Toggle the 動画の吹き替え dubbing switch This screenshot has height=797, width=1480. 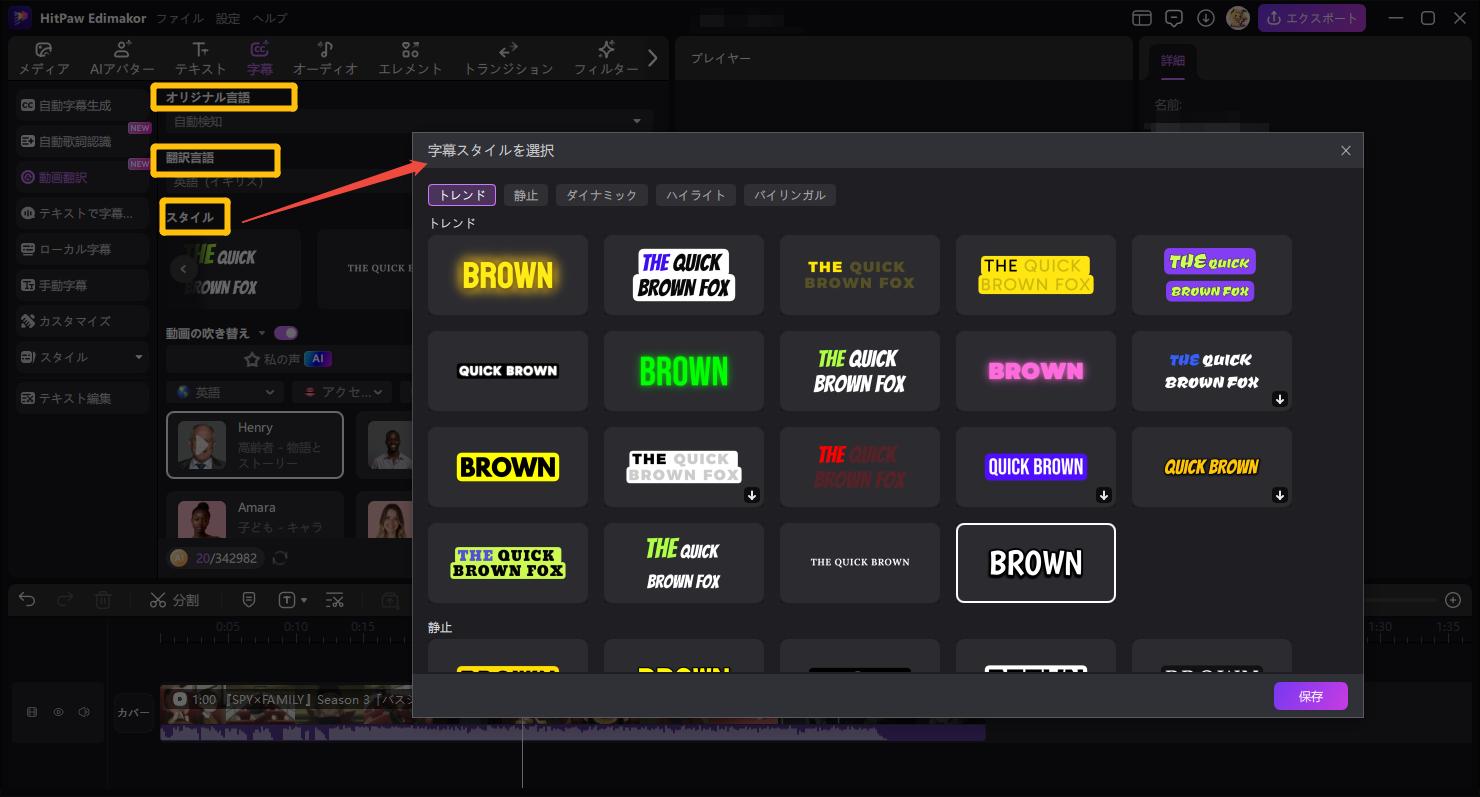286,333
